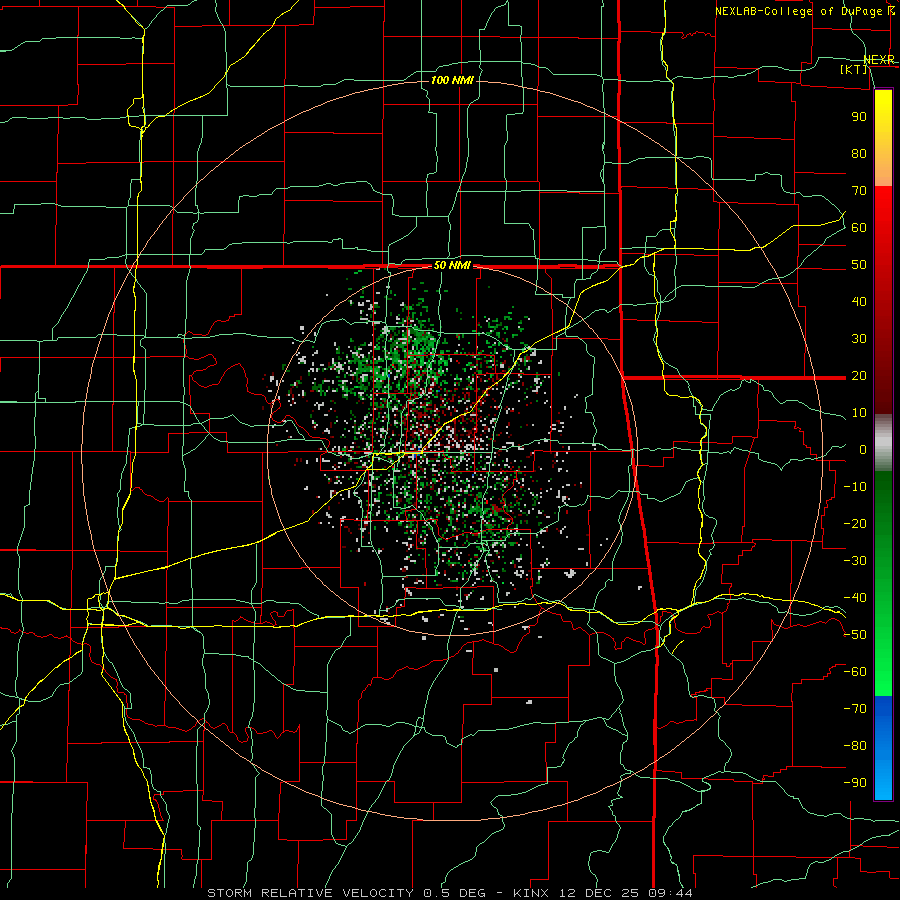Click the -10 value on the velocity scale
This screenshot has height=900, width=900.
855,487
